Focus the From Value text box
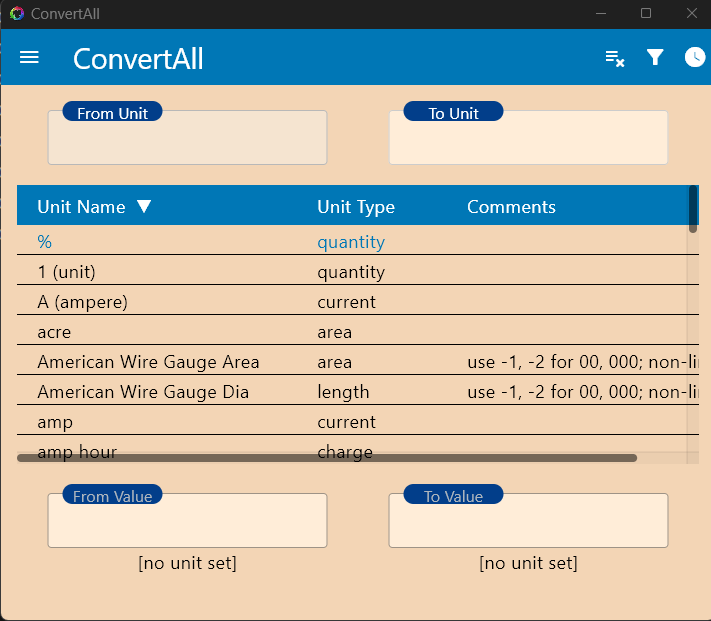The image size is (711, 621). [x=187, y=523]
